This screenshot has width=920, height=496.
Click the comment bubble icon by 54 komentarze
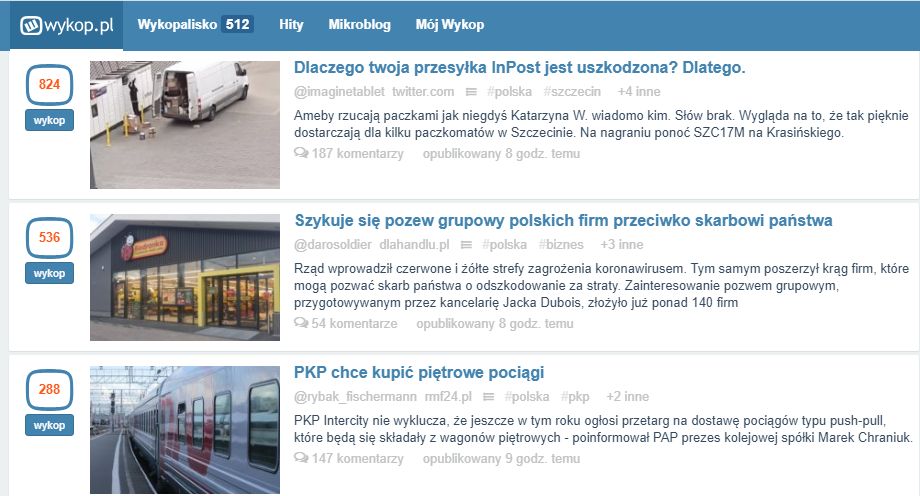(x=301, y=323)
